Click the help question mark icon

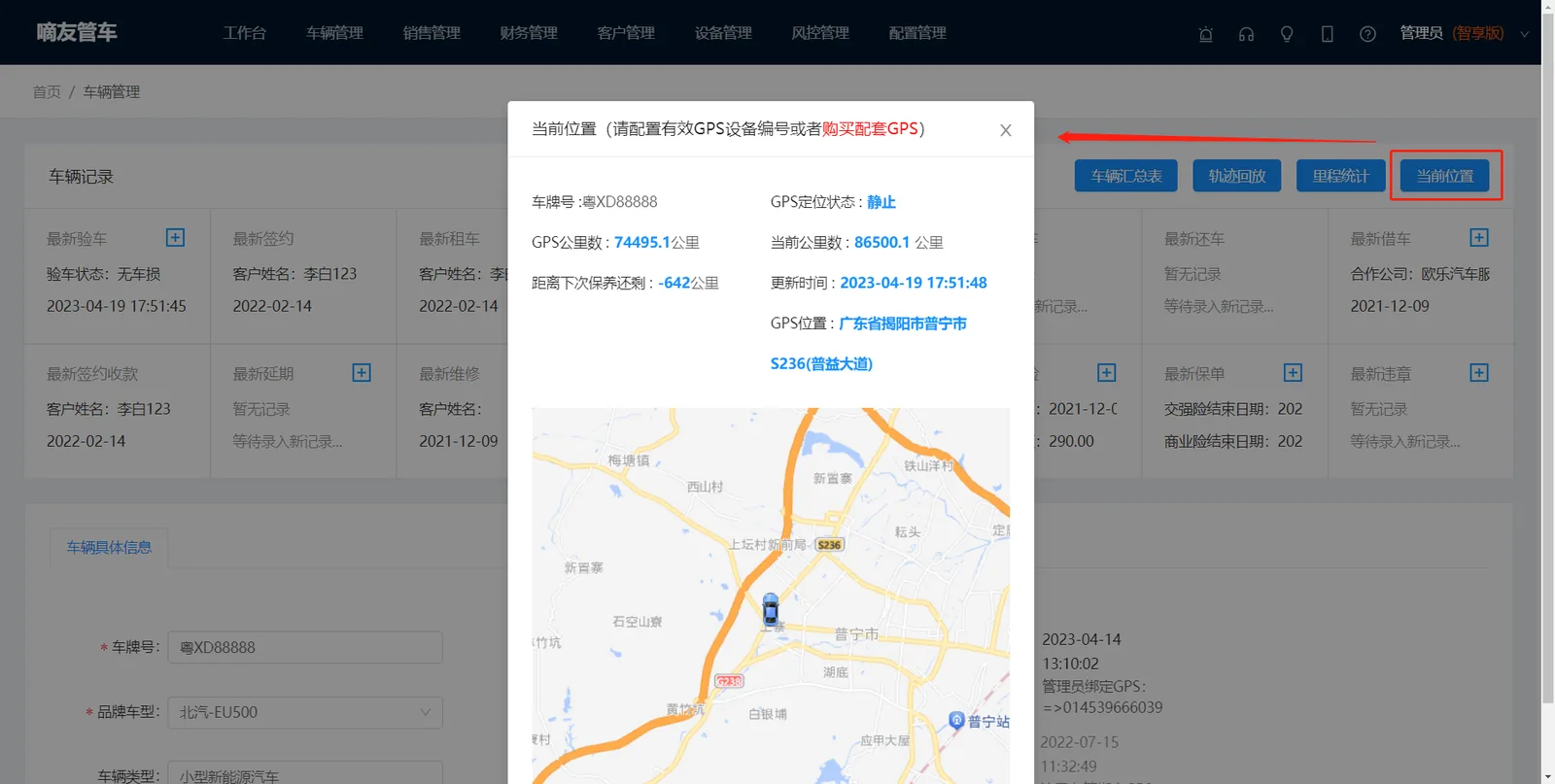1367,34
